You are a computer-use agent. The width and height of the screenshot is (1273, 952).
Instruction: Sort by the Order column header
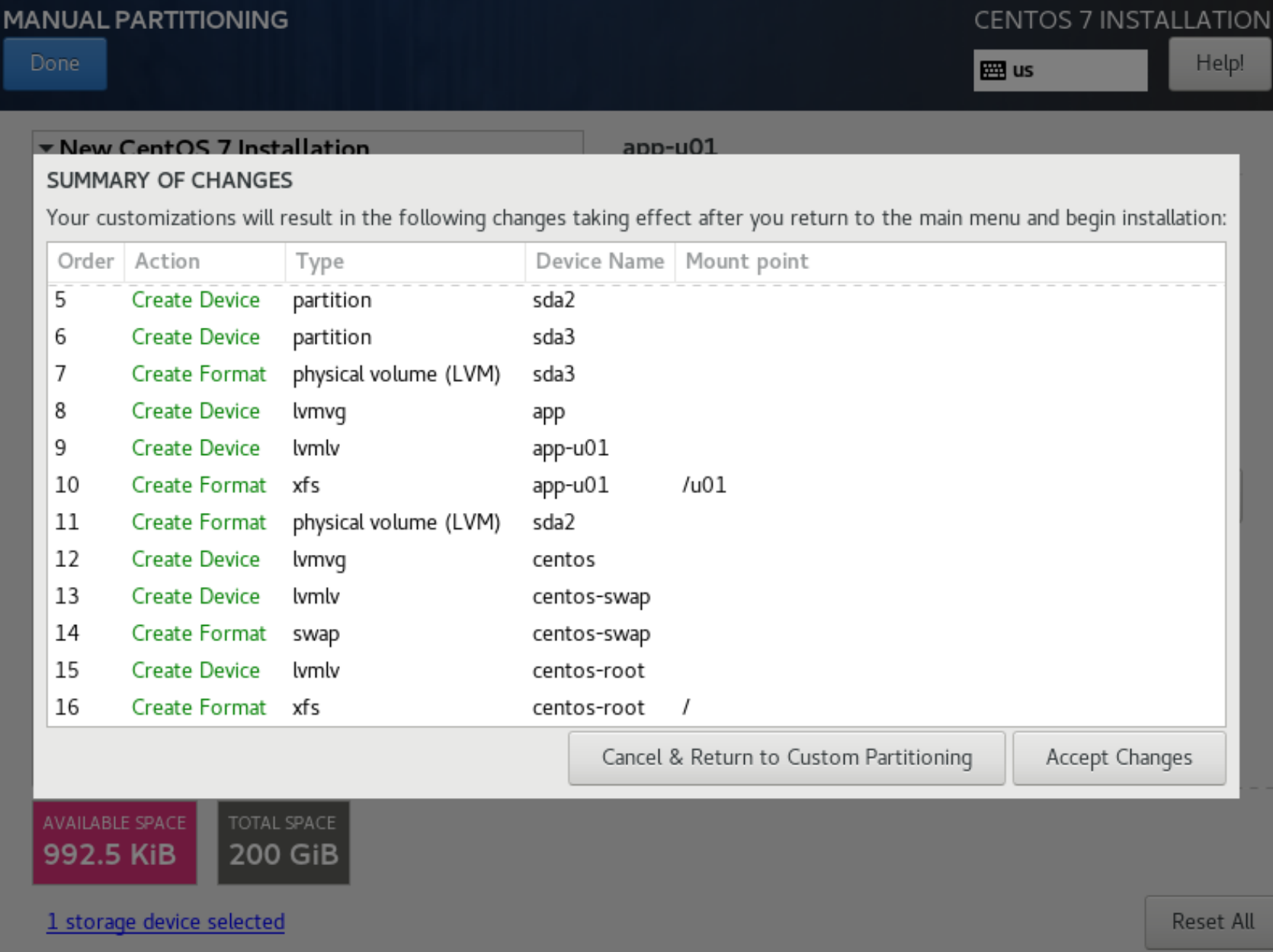85,261
